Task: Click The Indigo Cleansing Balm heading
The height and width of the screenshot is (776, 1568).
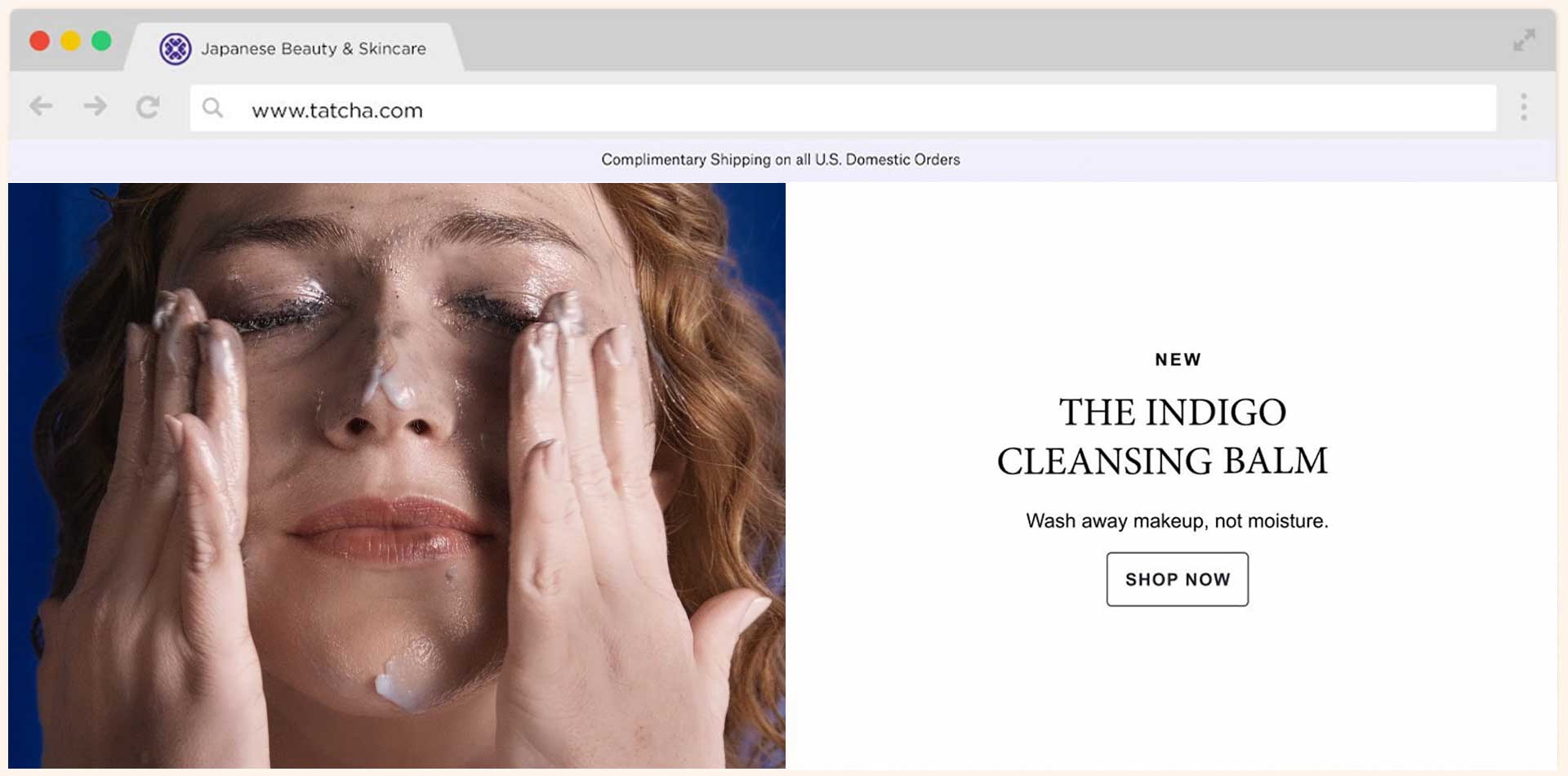Action: pos(1163,437)
